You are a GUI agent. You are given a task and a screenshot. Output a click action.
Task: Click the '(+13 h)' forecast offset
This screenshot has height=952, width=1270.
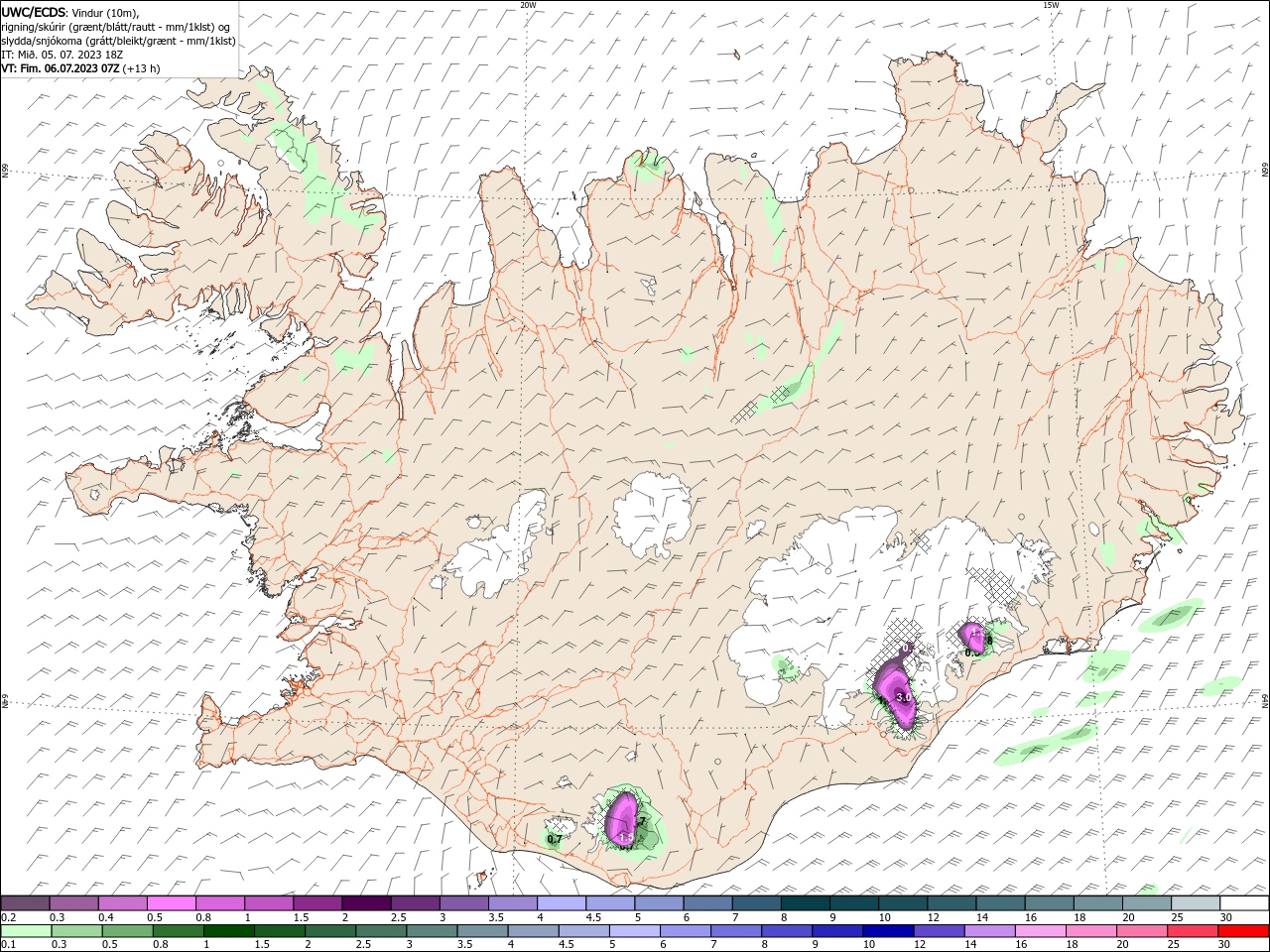point(142,68)
